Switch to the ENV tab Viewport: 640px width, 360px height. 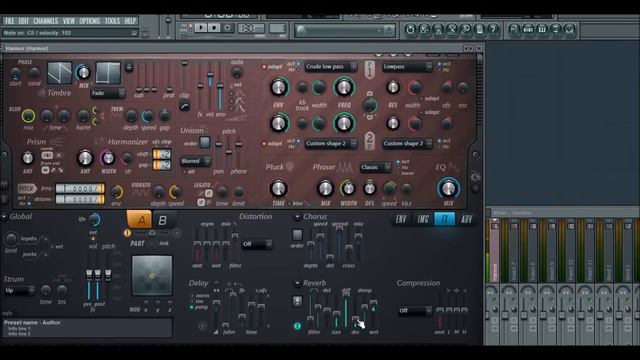401,219
